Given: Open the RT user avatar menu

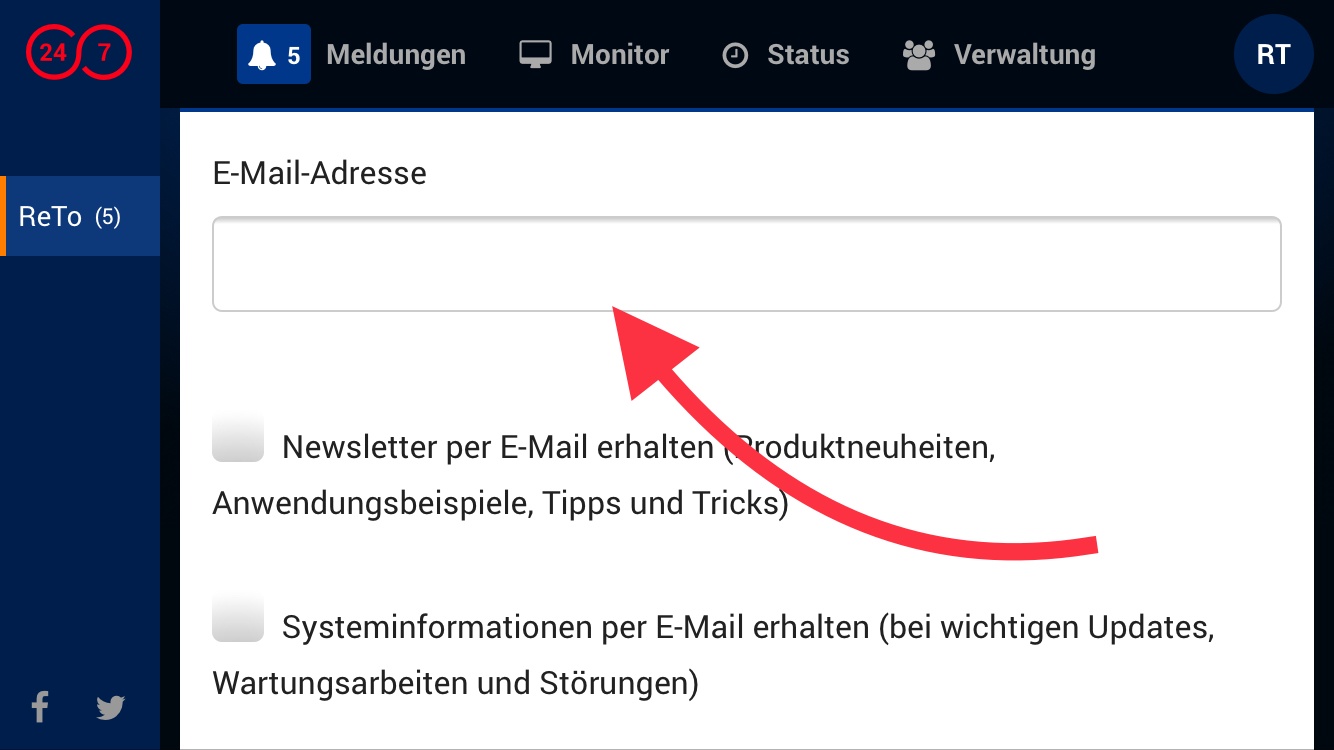Looking at the screenshot, I should (1273, 54).
